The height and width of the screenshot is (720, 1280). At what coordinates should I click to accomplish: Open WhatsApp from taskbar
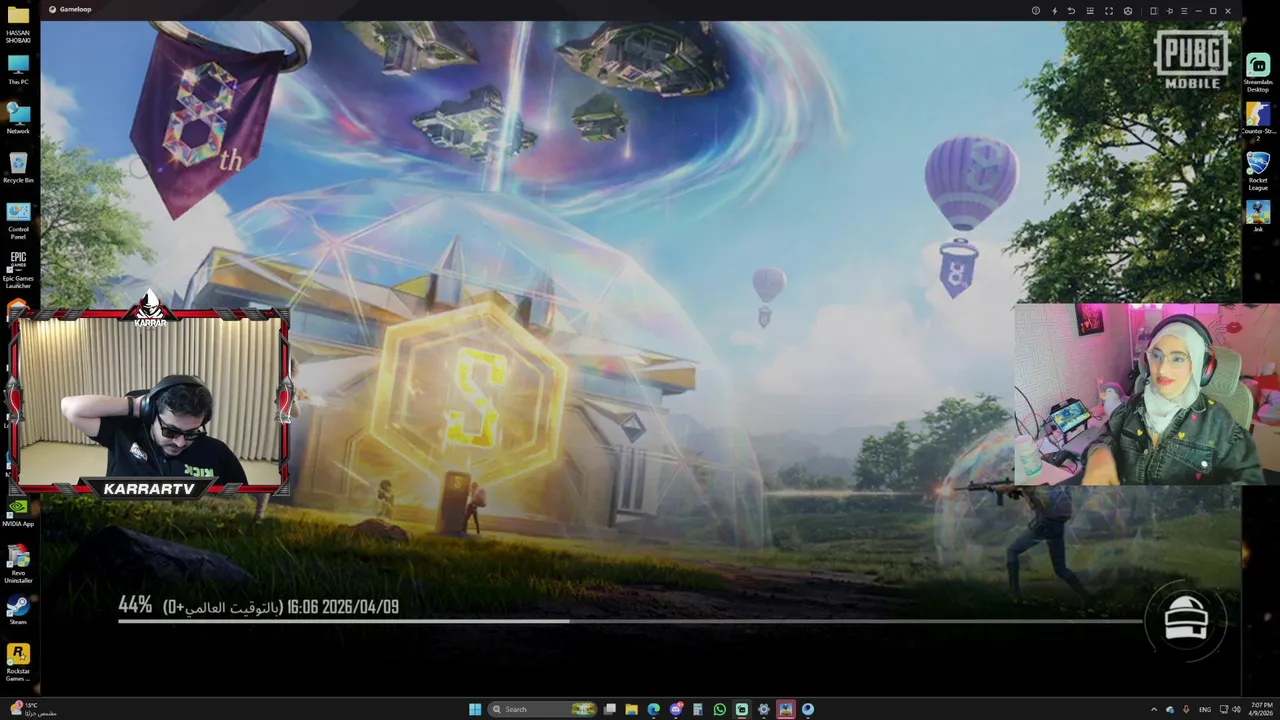point(720,709)
